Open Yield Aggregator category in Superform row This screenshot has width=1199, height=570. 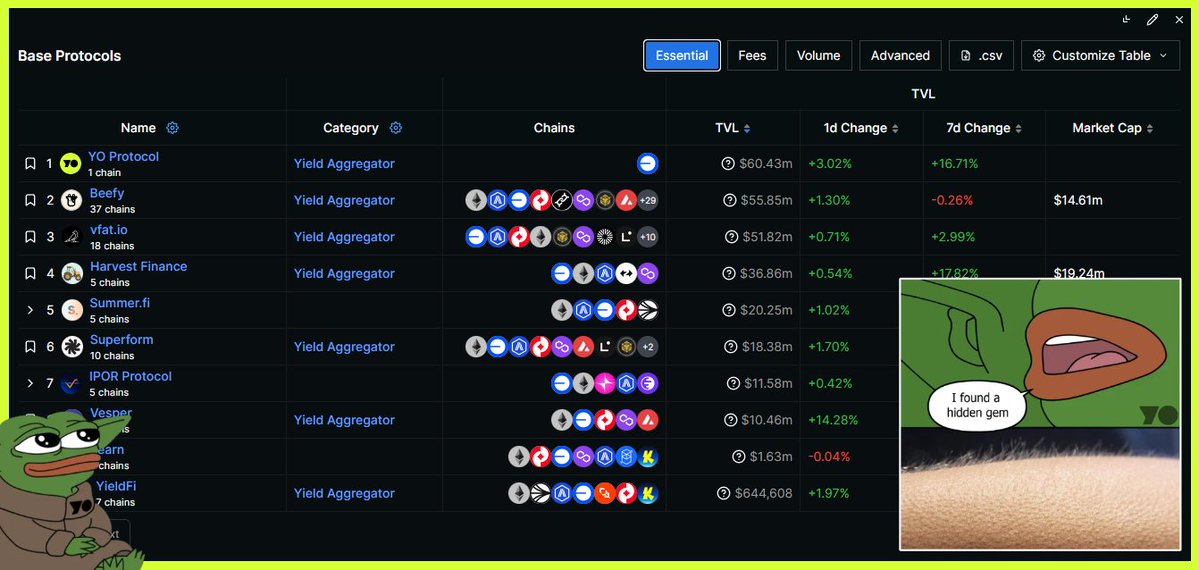click(x=344, y=347)
